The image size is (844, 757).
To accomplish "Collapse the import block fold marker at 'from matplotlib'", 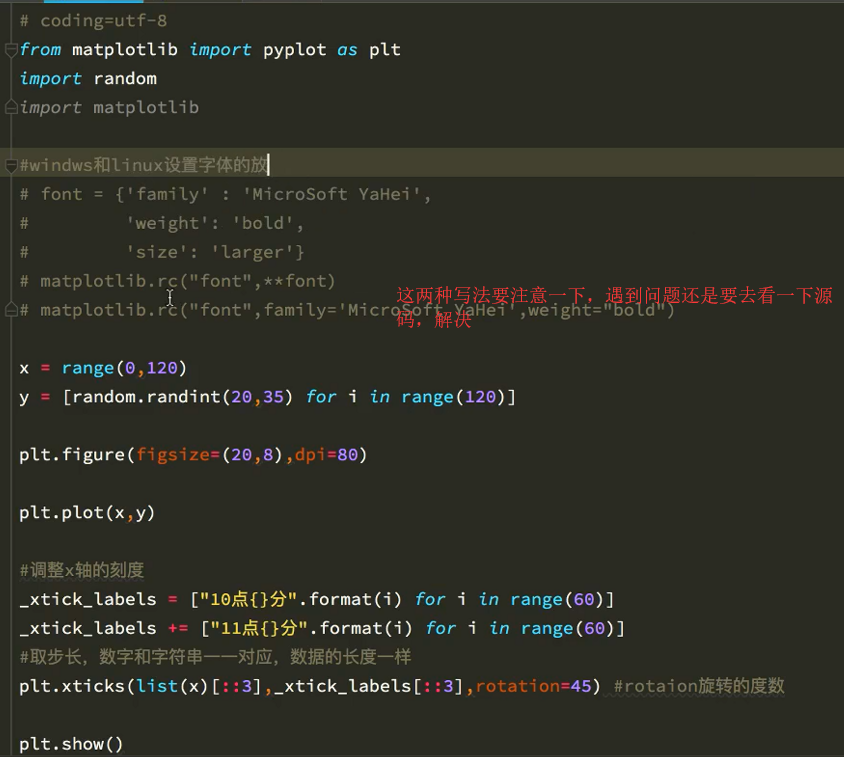I will coord(11,50).
